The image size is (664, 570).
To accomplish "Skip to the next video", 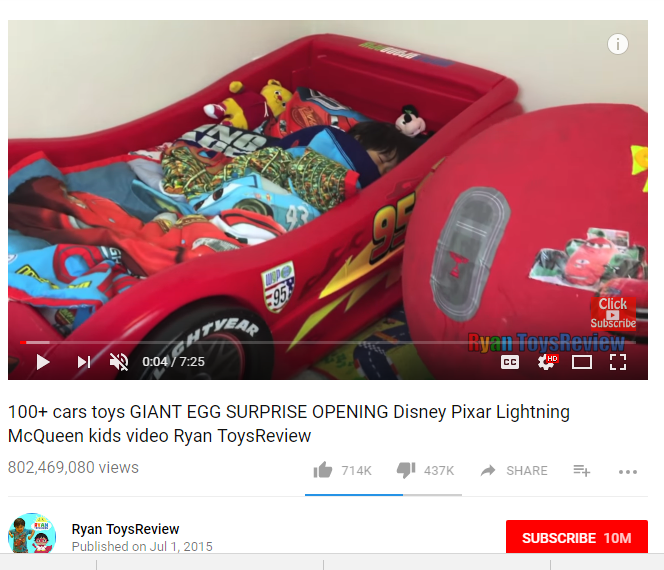I will point(84,362).
